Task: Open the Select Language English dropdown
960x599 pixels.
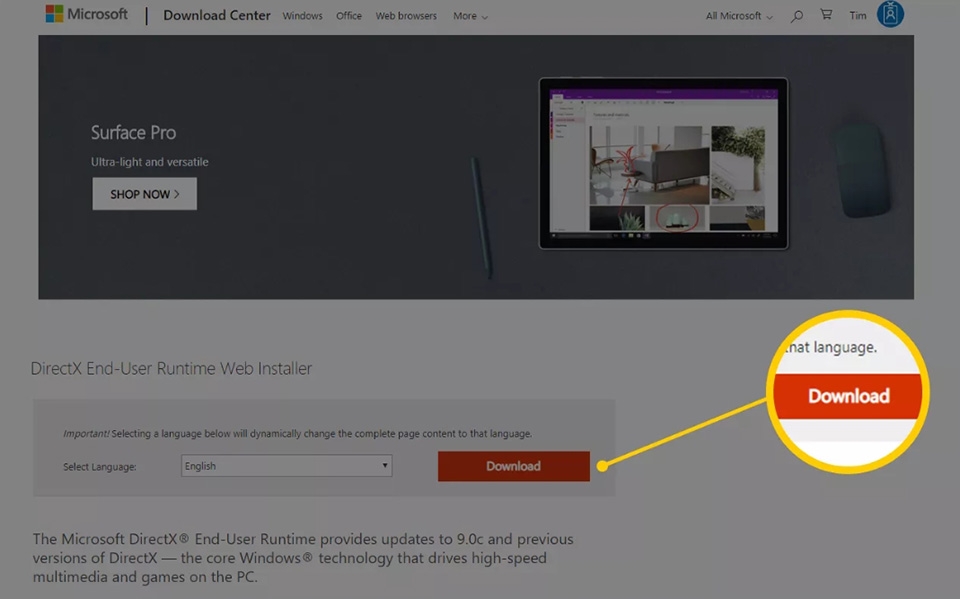Action: click(x=287, y=465)
